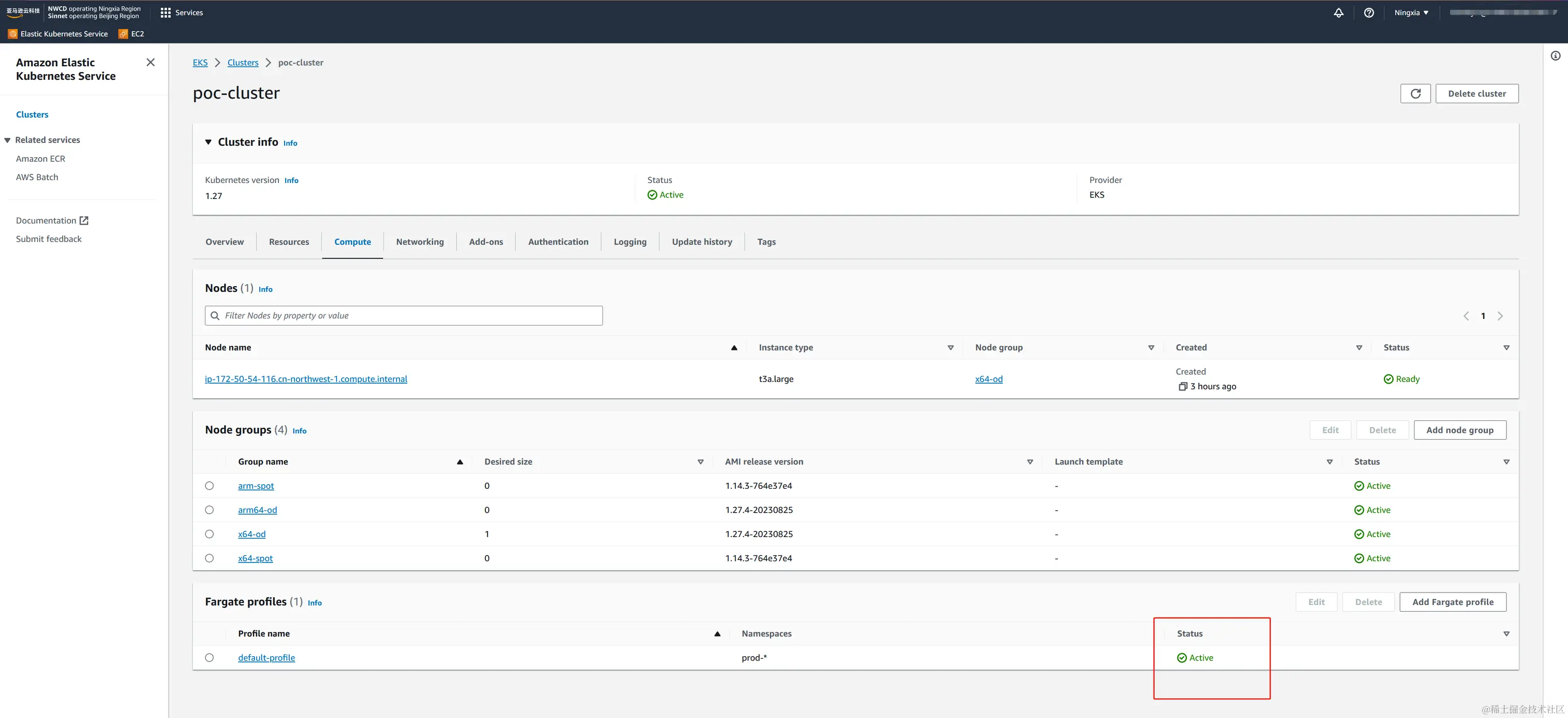The width and height of the screenshot is (1568, 718).
Task: Open arm-spot node group link
Action: coord(256,486)
